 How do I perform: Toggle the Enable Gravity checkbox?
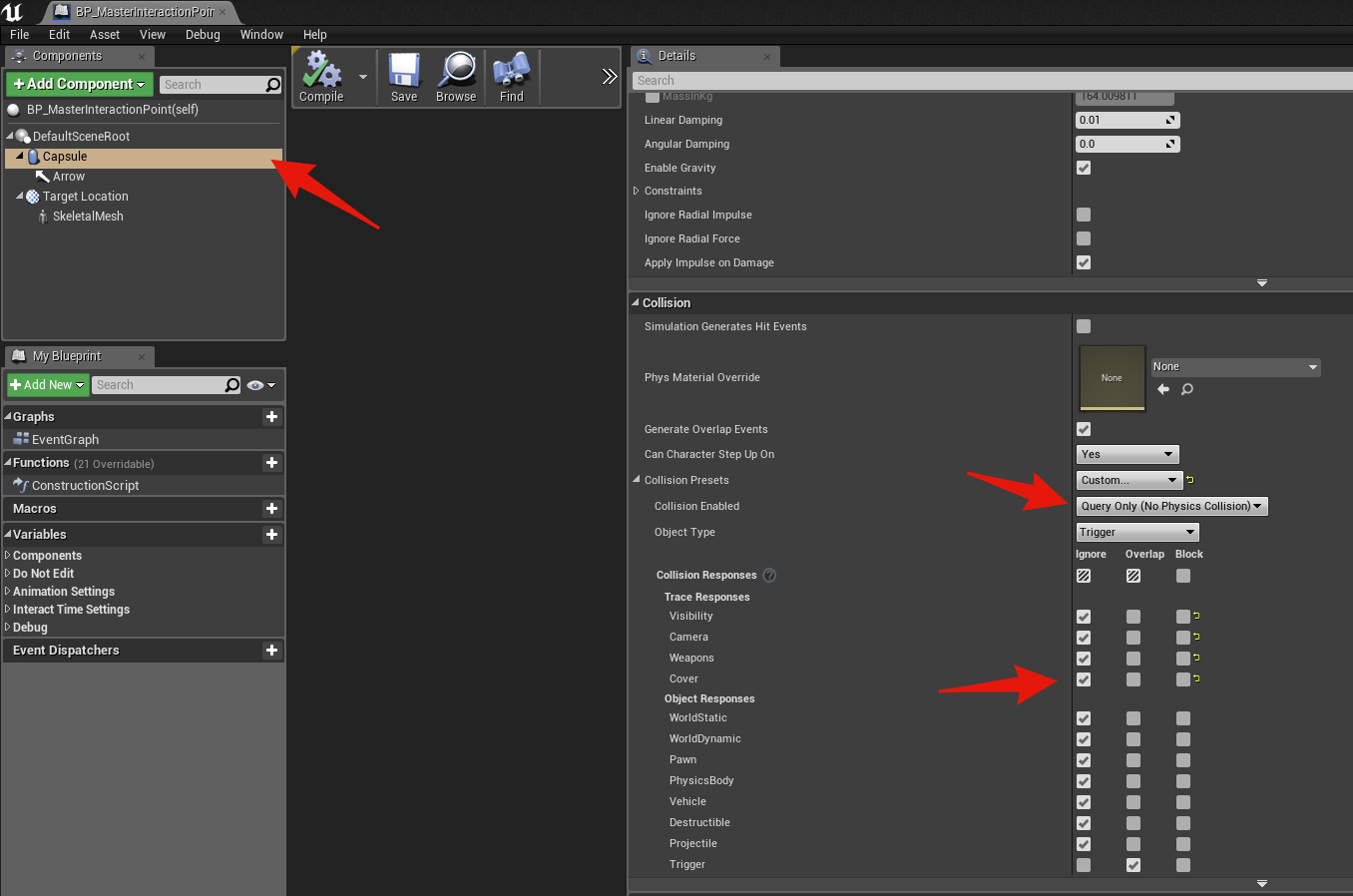point(1084,168)
